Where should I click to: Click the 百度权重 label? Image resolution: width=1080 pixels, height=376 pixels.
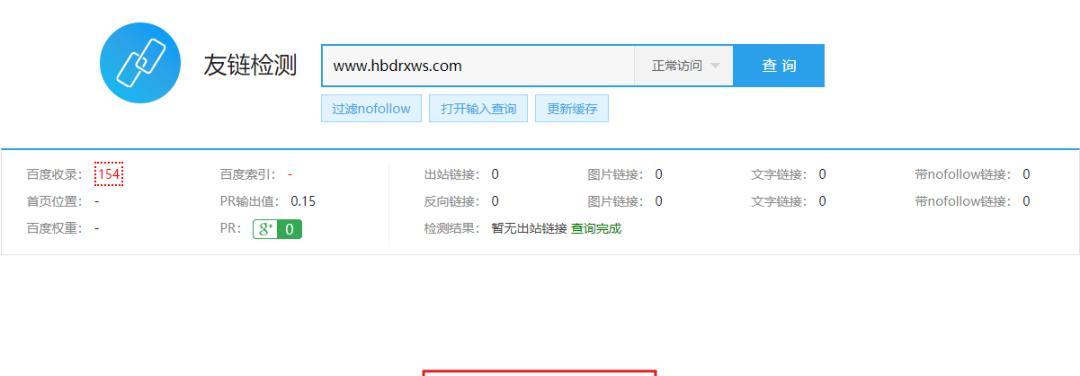tap(54, 229)
